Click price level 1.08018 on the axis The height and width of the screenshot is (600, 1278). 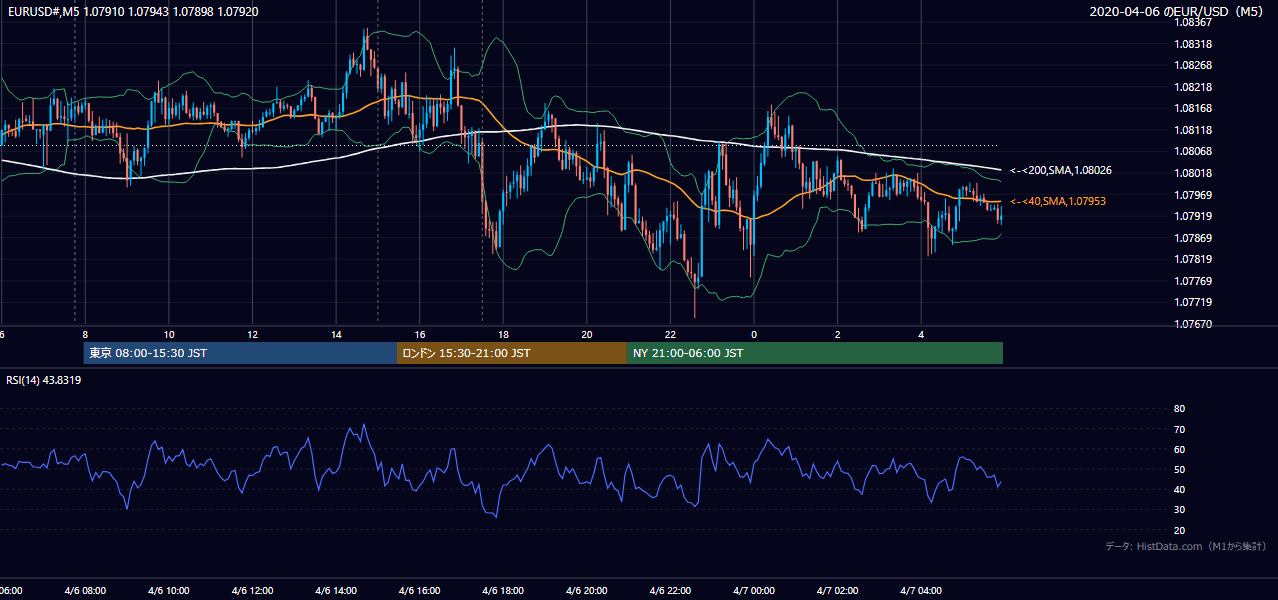pos(1194,173)
